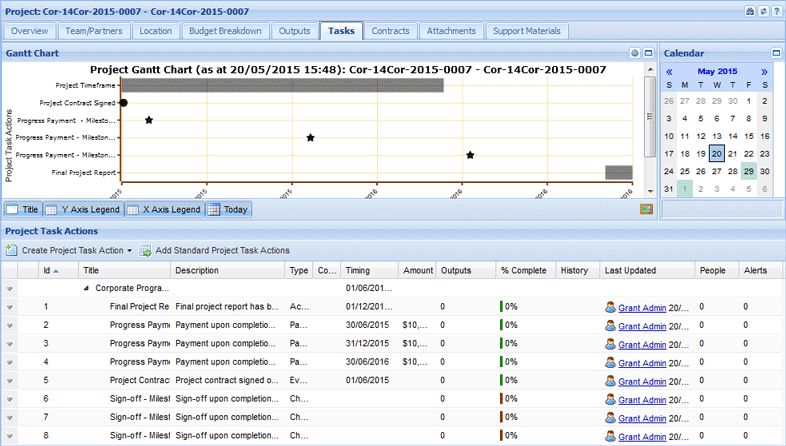
Task: Click the refresh icon in the project header
Action: 763,10
